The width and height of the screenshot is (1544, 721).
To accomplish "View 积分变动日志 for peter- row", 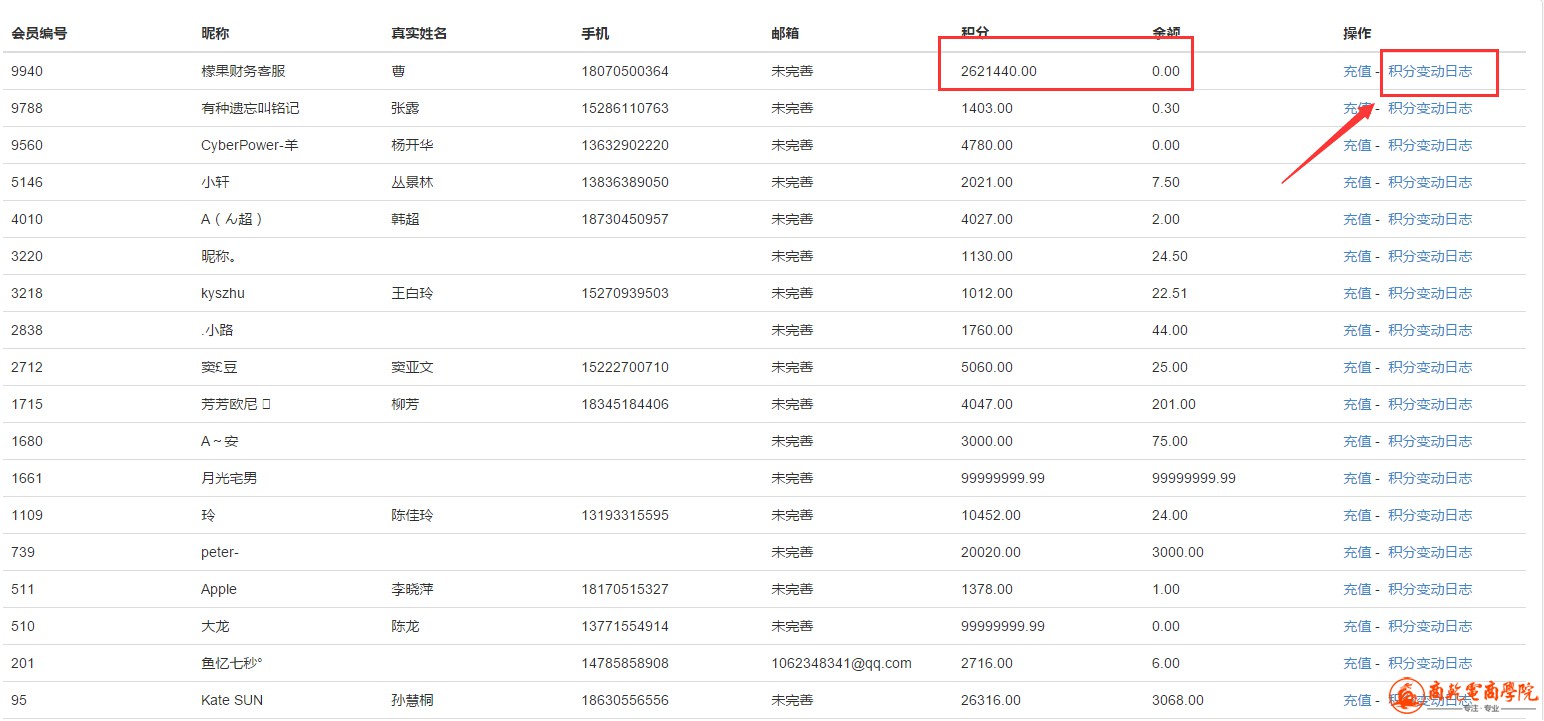I will [1430, 552].
